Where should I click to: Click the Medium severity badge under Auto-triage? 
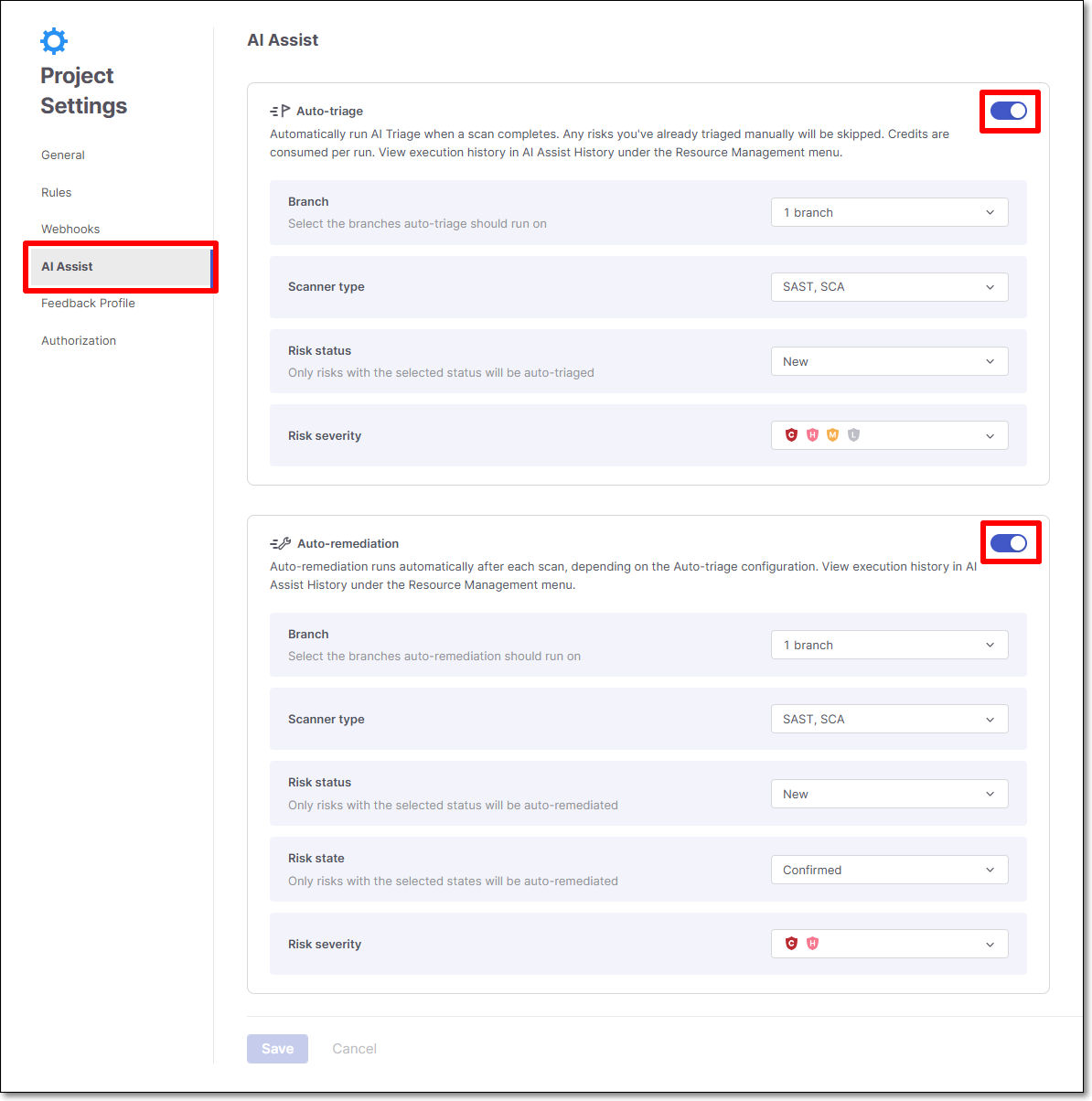click(x=832, y=435)
